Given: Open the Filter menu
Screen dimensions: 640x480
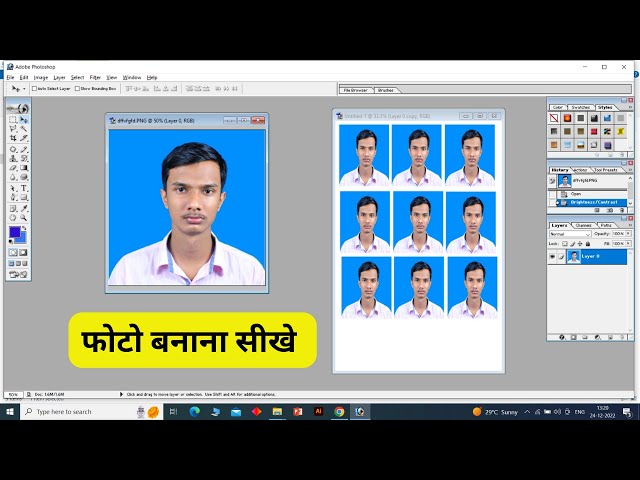Looking at the screenshot, I should (x=95, y=77).
